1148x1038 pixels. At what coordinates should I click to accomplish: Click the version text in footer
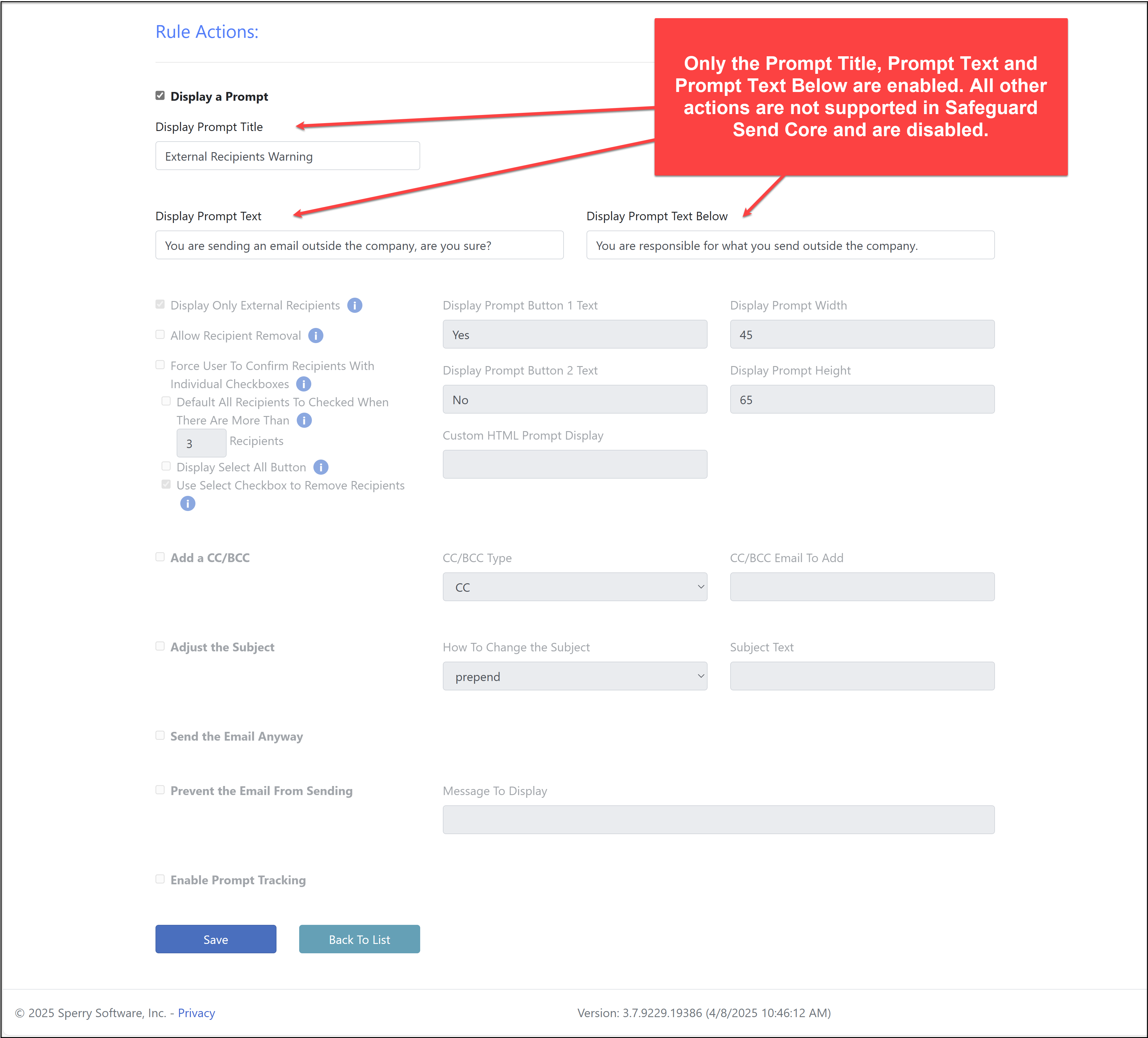click(704, 1013)
